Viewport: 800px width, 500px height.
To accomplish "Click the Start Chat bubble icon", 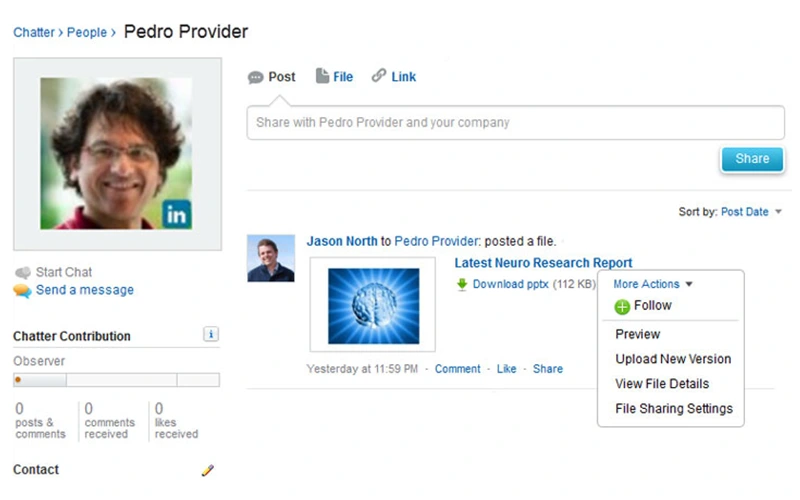I will (x=22, y=272).
